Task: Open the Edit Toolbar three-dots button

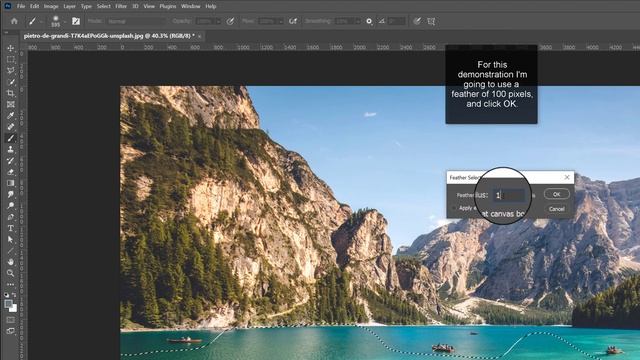Action: (11, 284)
